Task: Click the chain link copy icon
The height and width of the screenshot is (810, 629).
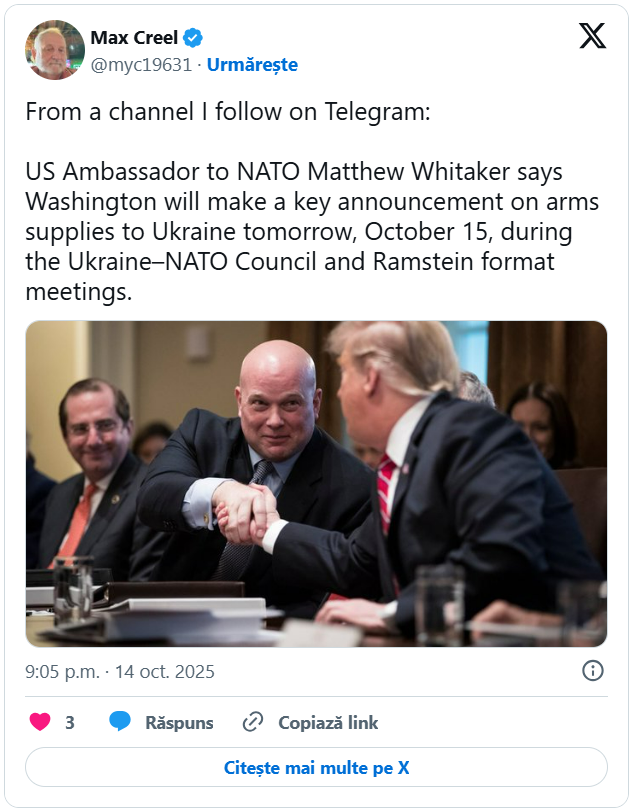Action: 253,722
